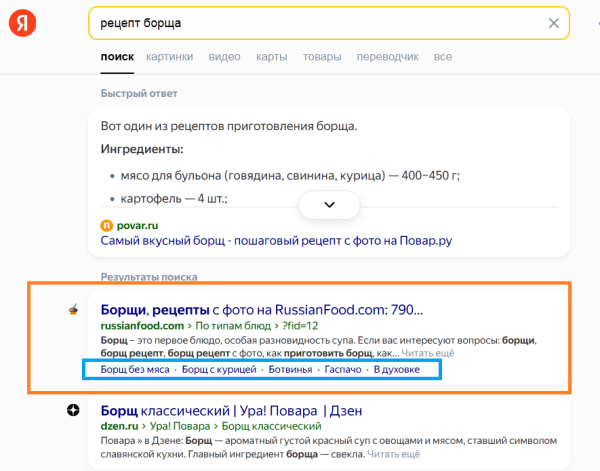Switch to the картинки tab

pyautogui.click(x=169, y=57)
